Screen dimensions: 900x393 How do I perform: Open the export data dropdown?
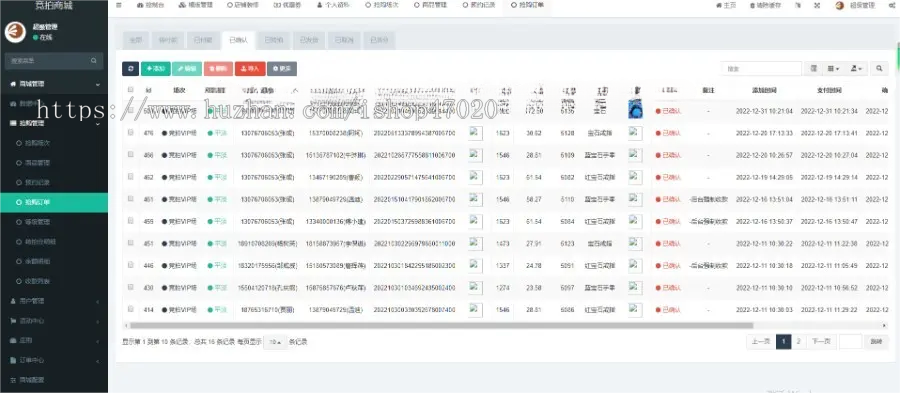click(856, 69)
